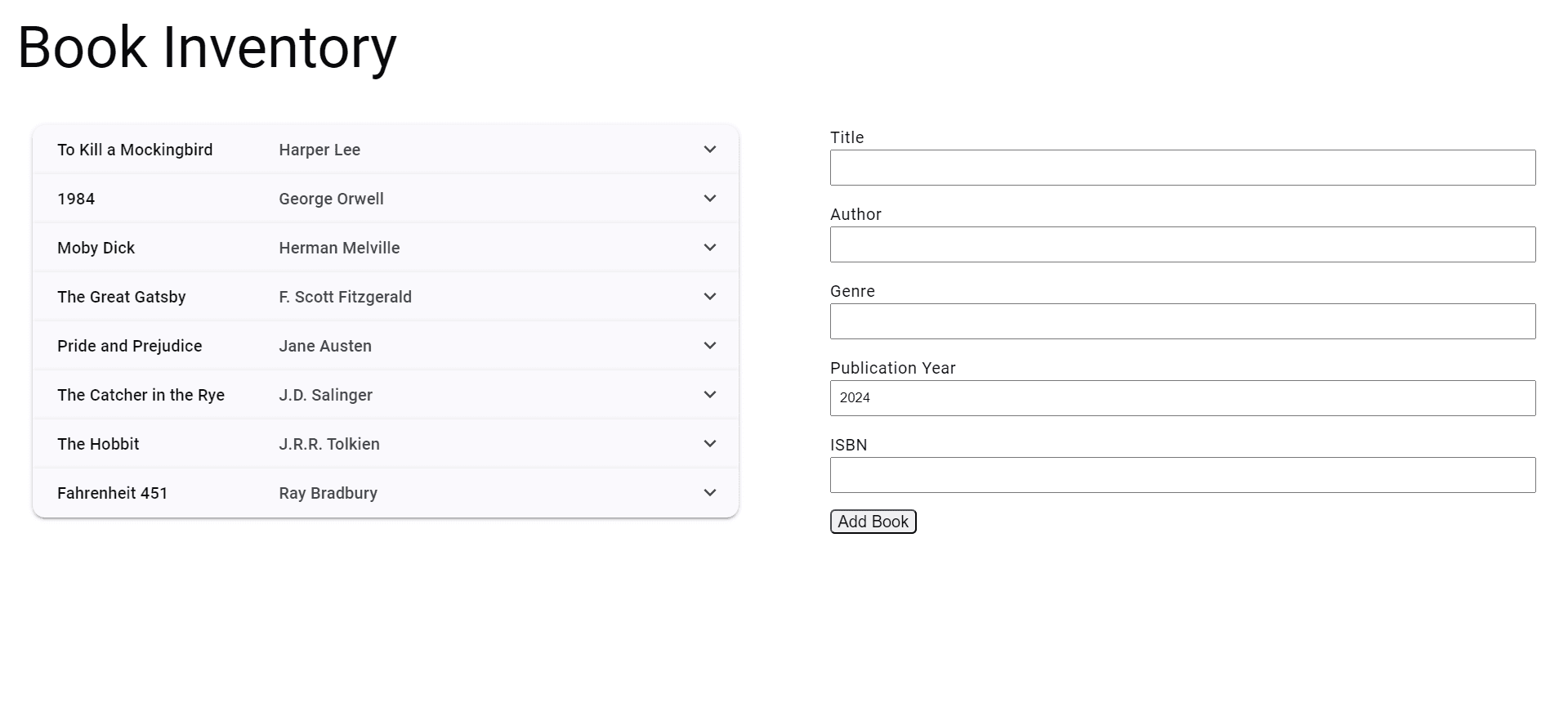The height and width of the screenshot is (708, 1568).
Task: Select the Publication Year field showing 2024
Action: 1182,397
